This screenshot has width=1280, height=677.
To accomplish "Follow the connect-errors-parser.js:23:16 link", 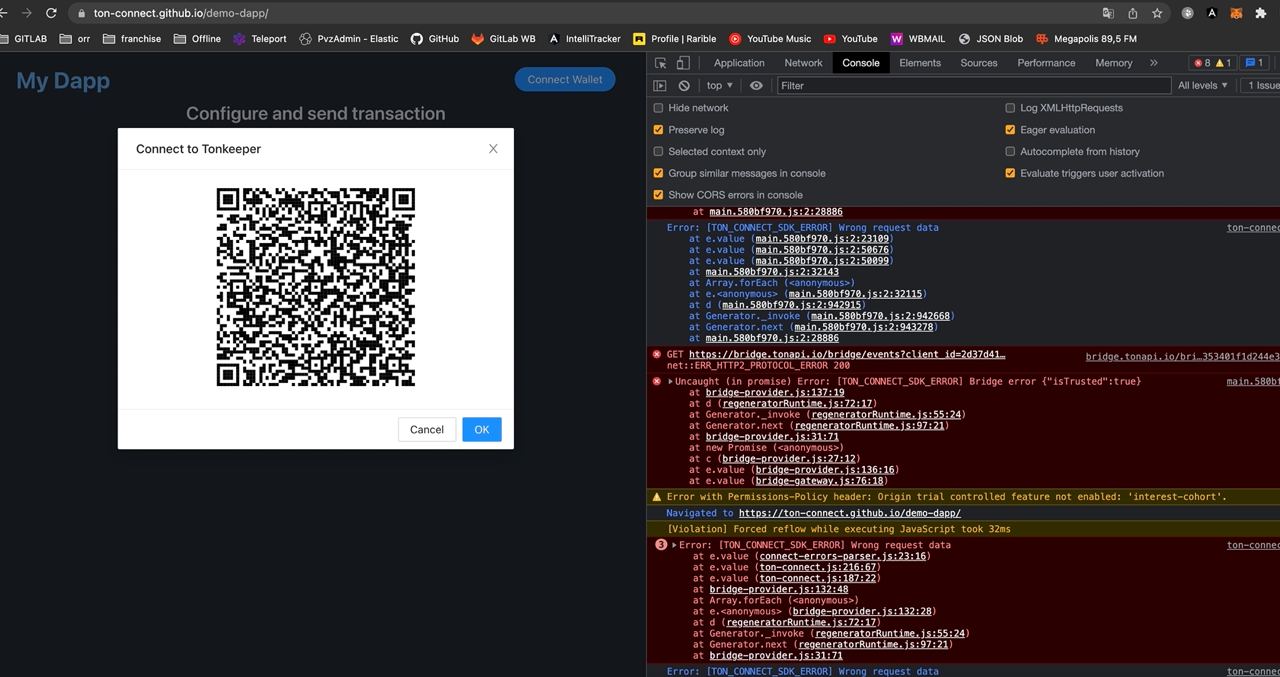I will (x=845, y=556).
